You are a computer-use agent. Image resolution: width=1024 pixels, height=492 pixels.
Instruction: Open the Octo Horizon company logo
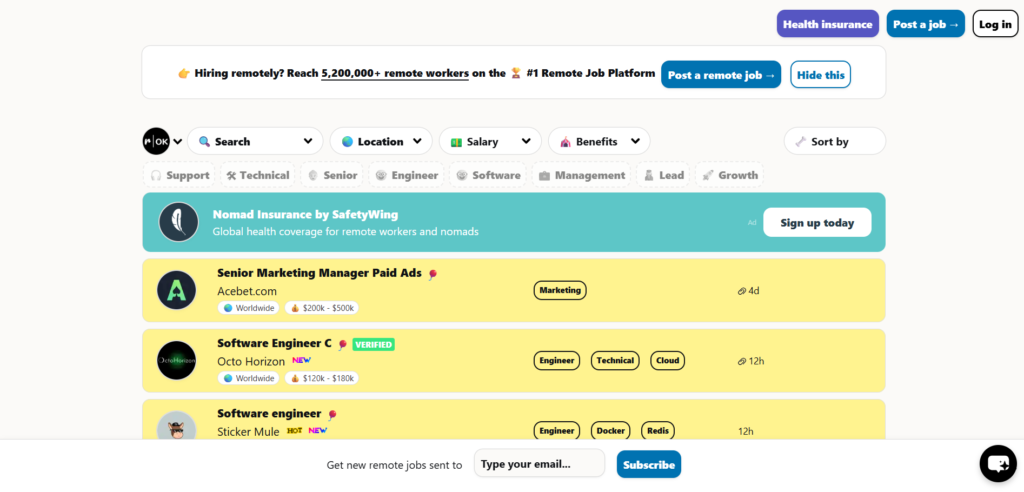176,361
